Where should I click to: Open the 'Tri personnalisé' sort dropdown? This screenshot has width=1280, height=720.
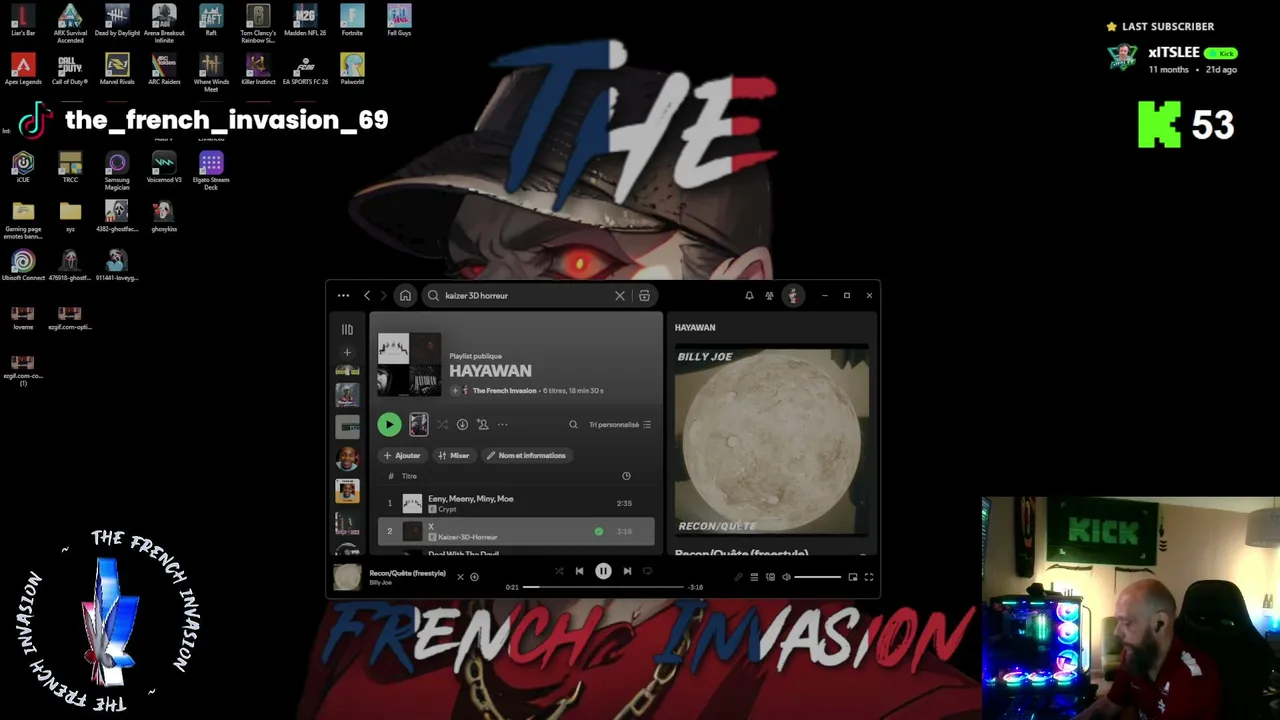[x=620, y=424]
